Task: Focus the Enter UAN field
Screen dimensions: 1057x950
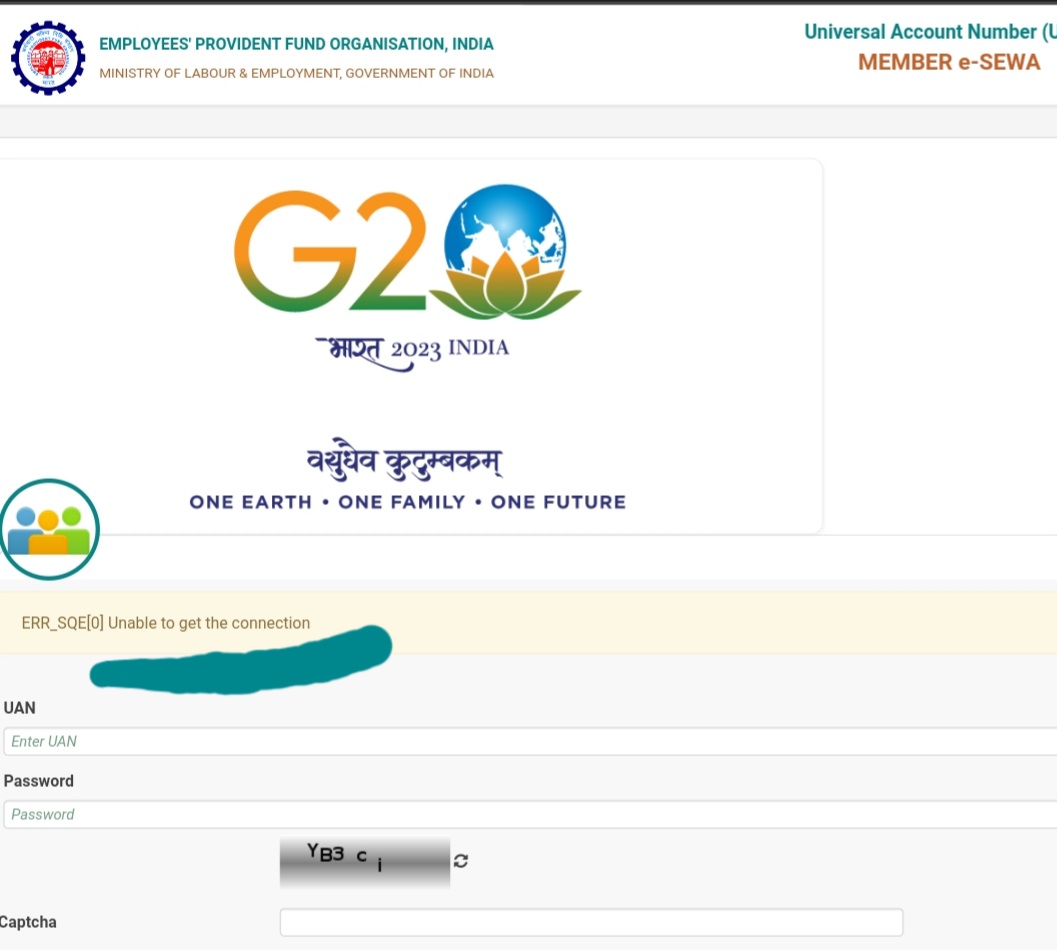Action: [x=530, y=741]
